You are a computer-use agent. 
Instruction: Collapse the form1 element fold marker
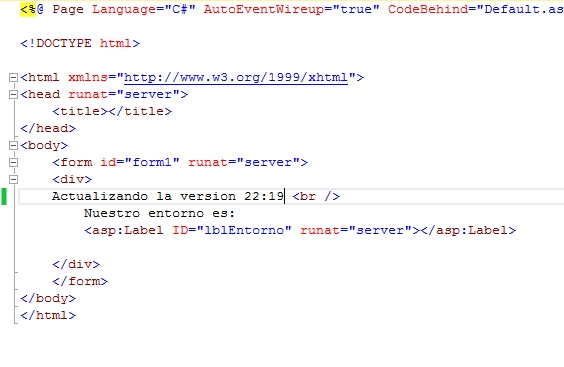[x=13, y=162]
